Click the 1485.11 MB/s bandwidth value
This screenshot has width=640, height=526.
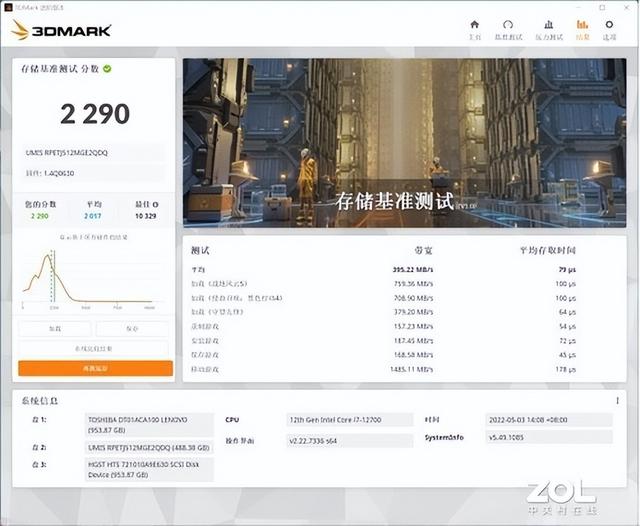click(x=411, y=369)
